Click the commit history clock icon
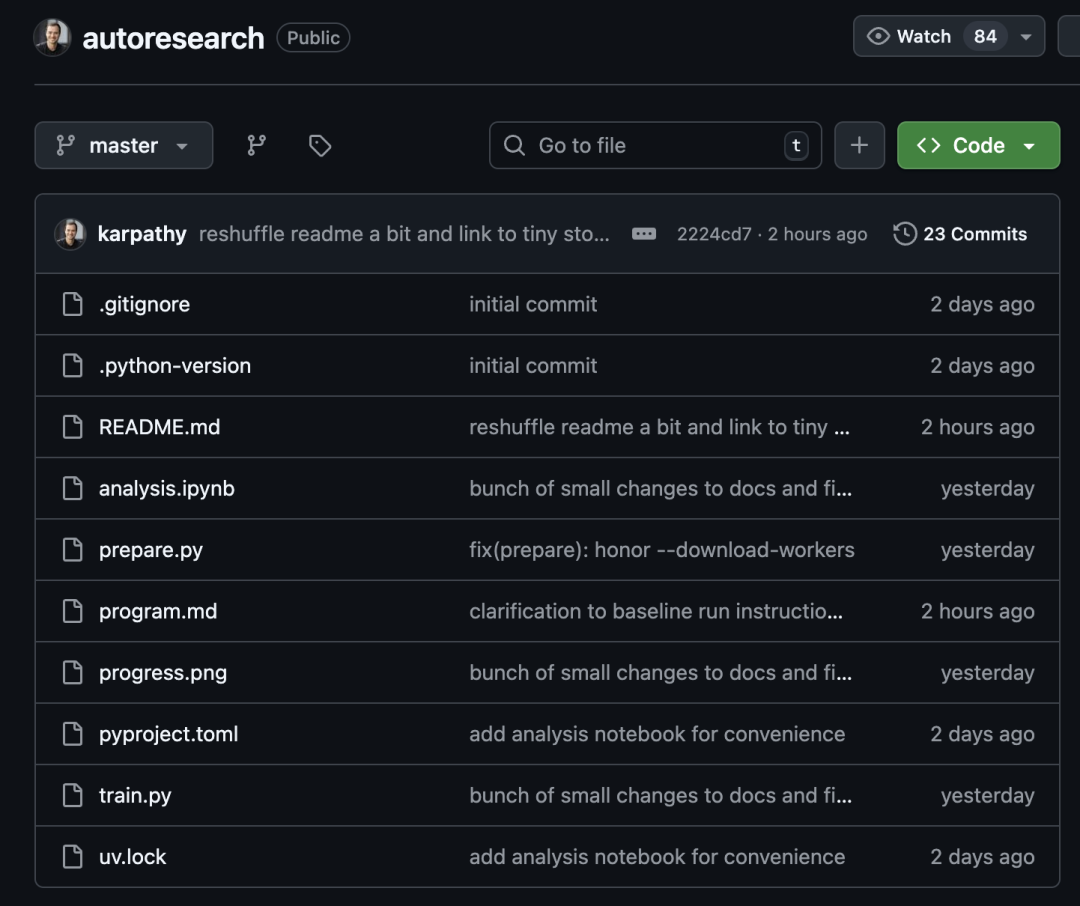The image size is (1080, 906). click(905, 234)
